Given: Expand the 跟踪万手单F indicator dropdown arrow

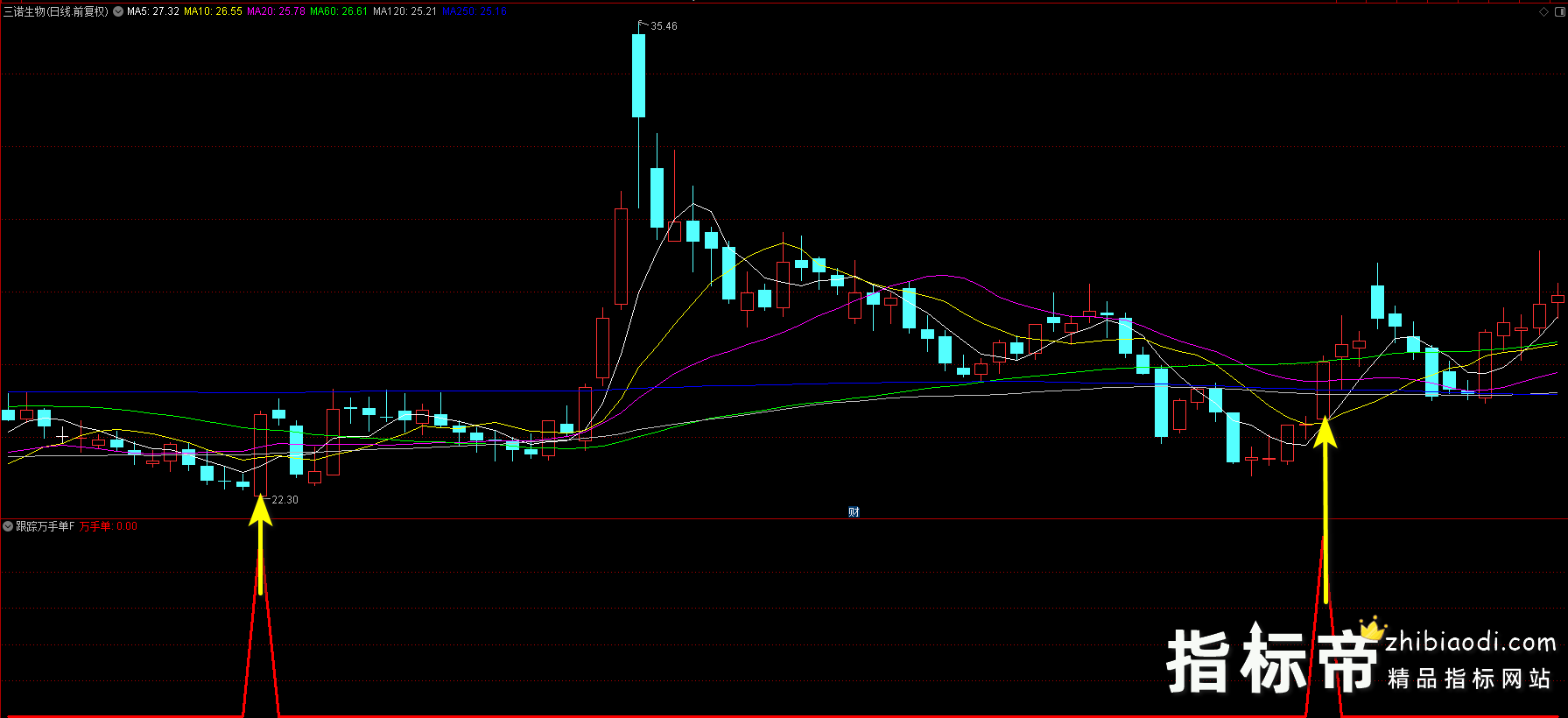Looking at the screenshot, I should click(8, 526).
